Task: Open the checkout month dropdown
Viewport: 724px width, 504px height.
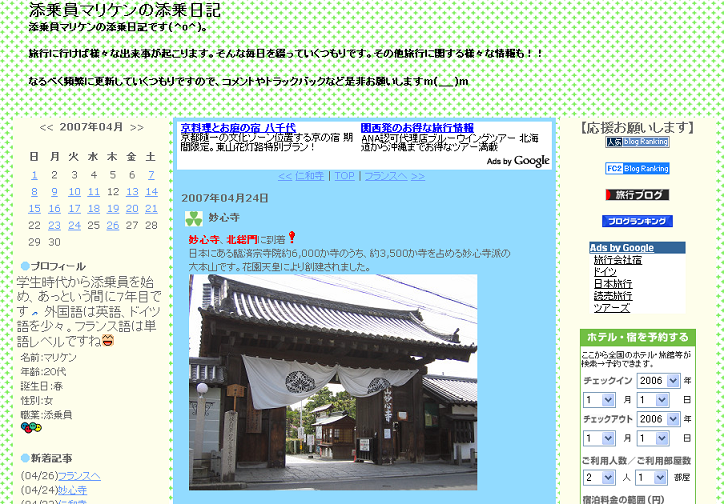Action: point(599,438)
